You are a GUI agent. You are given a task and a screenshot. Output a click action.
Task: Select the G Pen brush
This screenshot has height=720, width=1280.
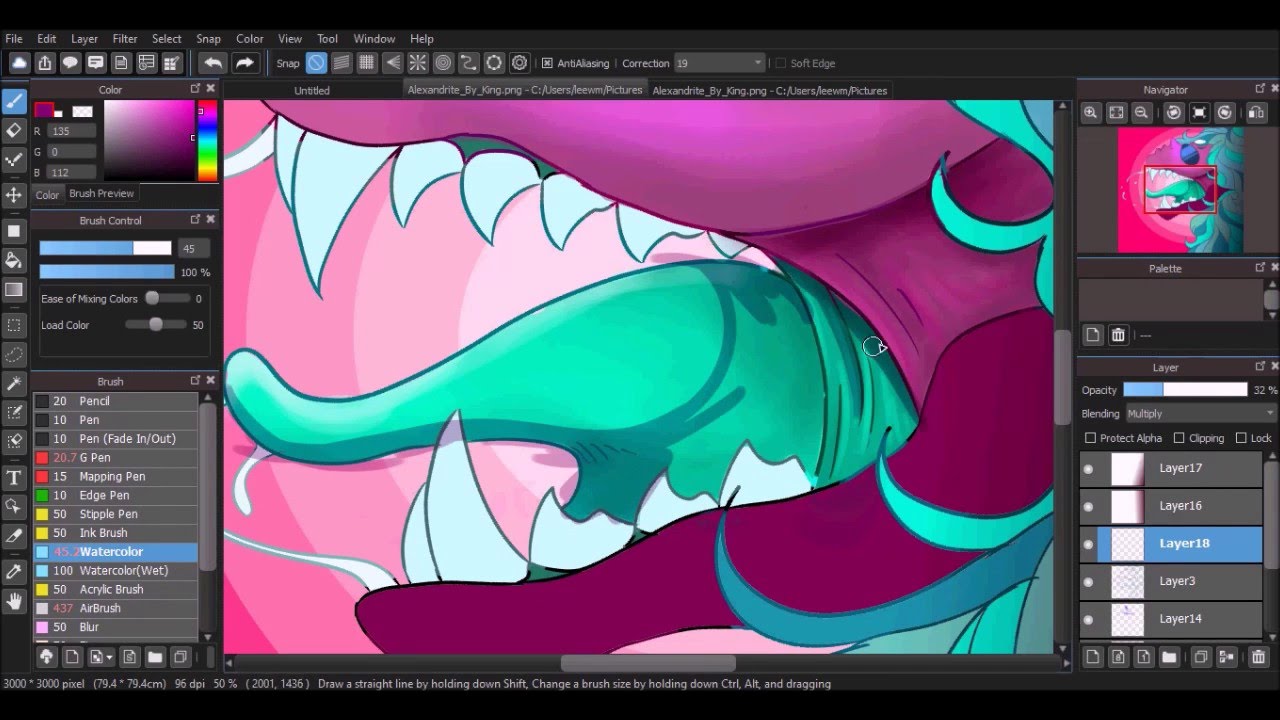(x=115, y=458)
